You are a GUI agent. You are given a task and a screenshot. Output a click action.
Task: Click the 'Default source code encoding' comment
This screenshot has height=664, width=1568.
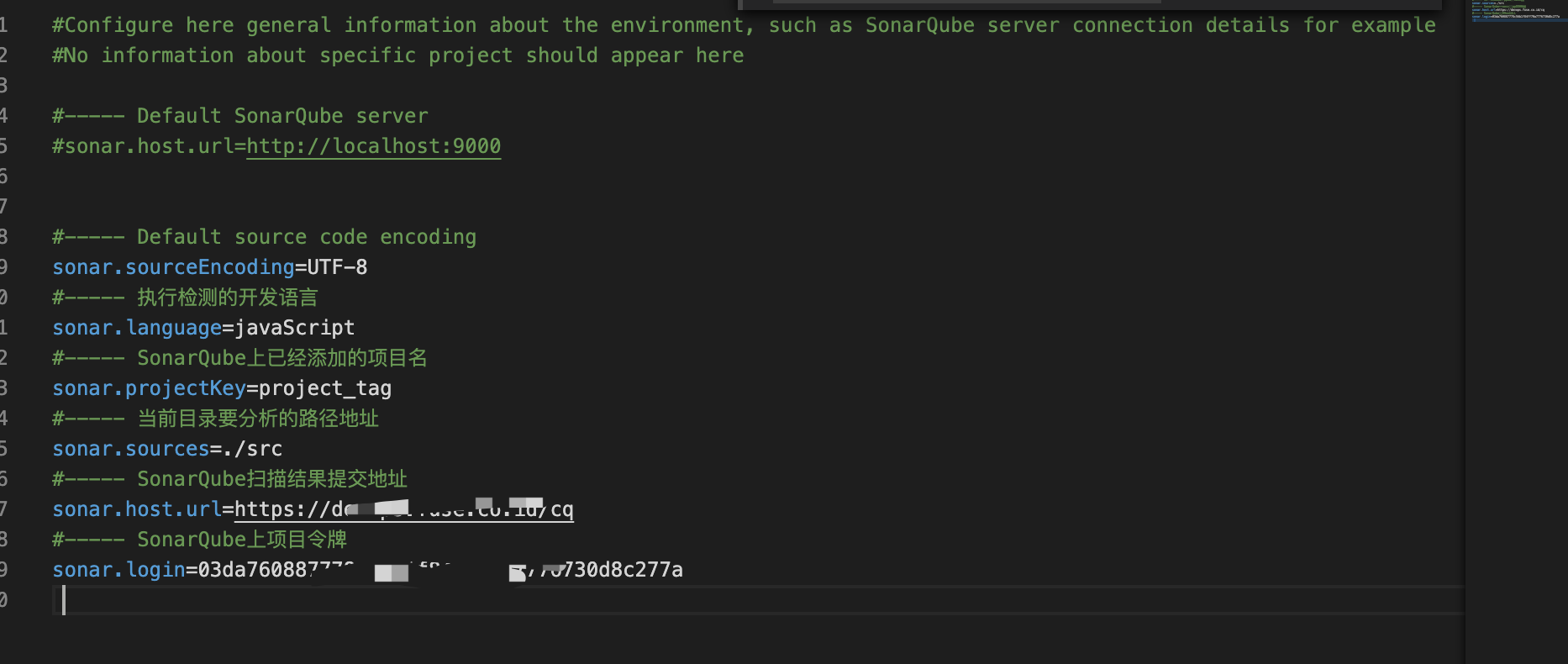point(265,237)
